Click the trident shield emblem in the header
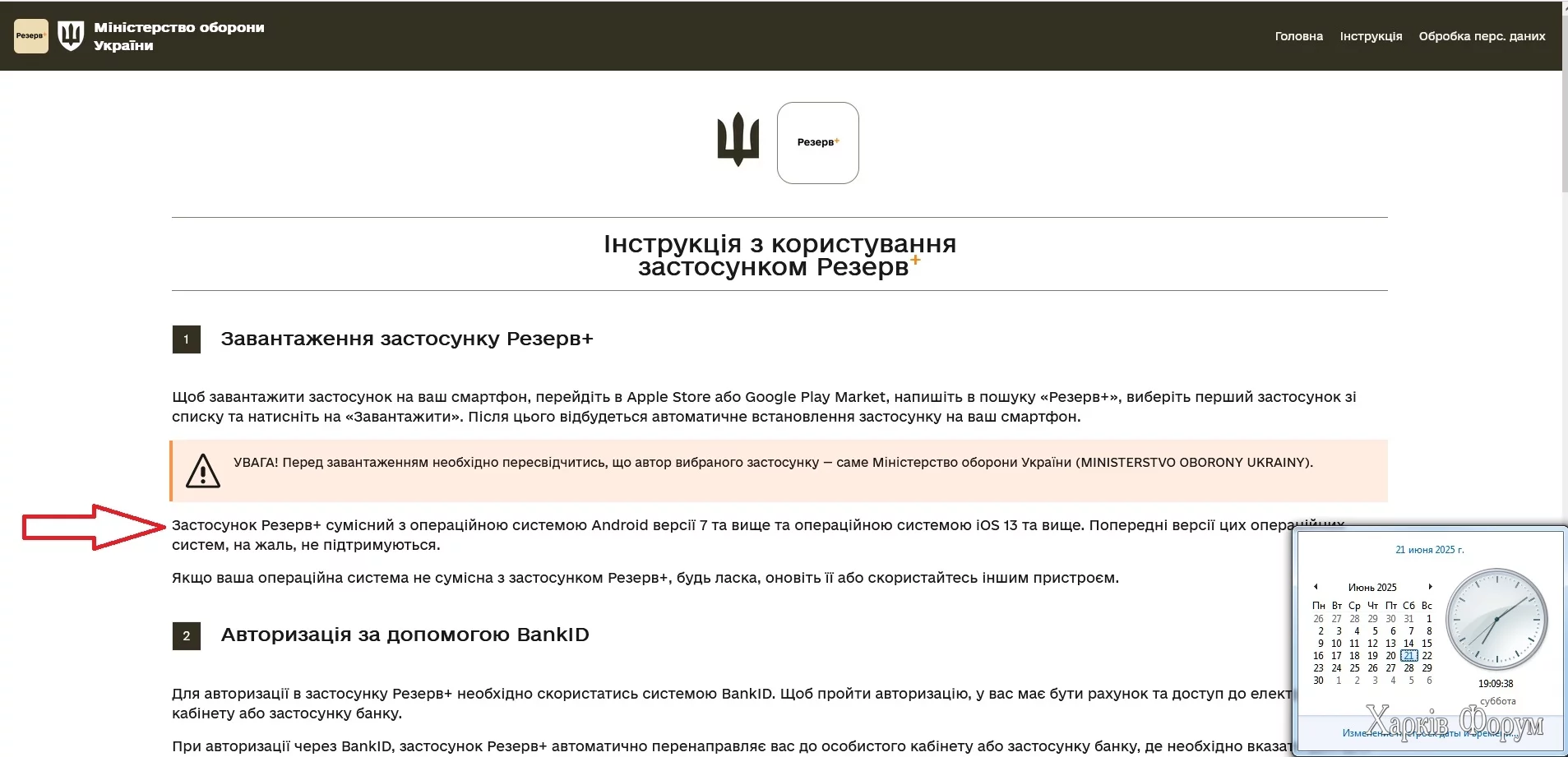 (x=71, y=35)
